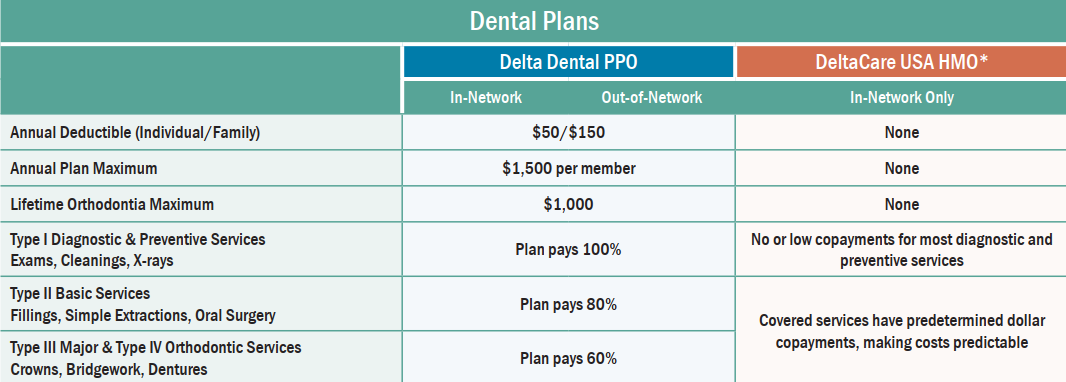
Task: Click the Plan pays 100% cell
Action: pos(568,249)
